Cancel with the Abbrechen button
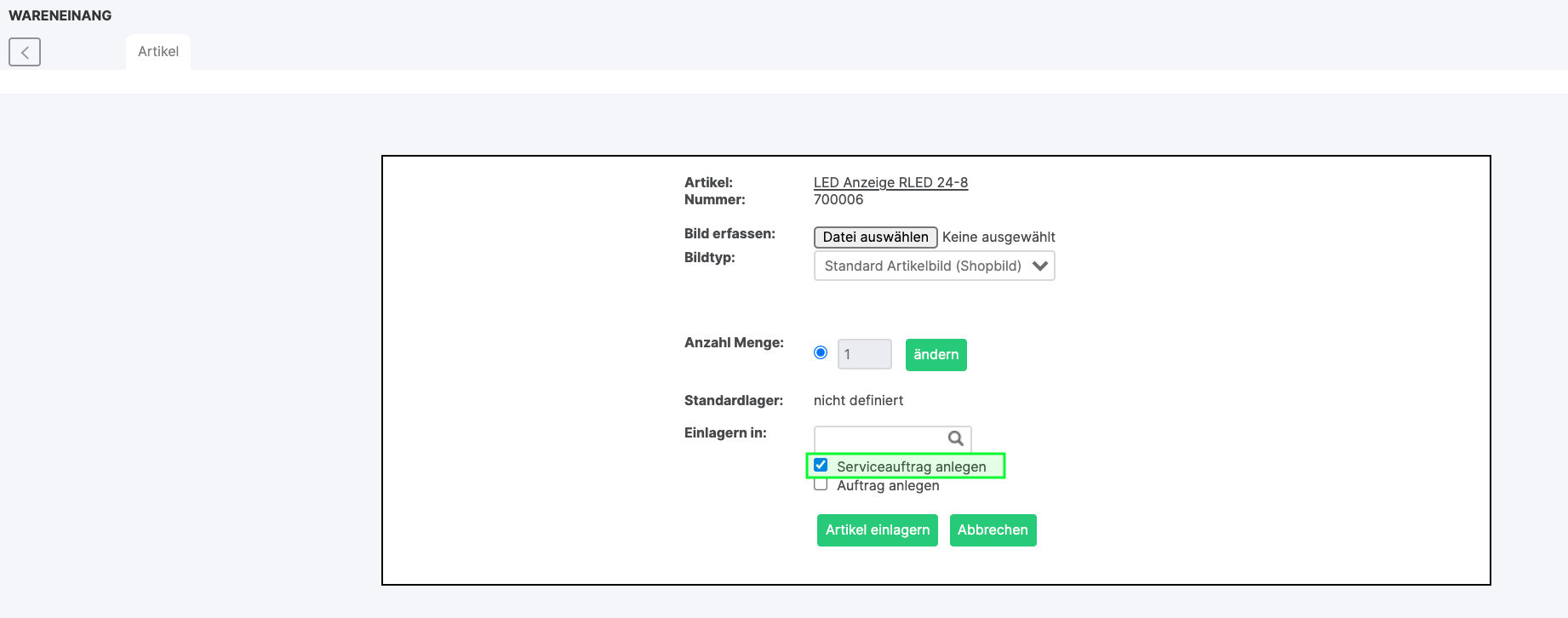The image size is (1568, 618). pos(993,529)
